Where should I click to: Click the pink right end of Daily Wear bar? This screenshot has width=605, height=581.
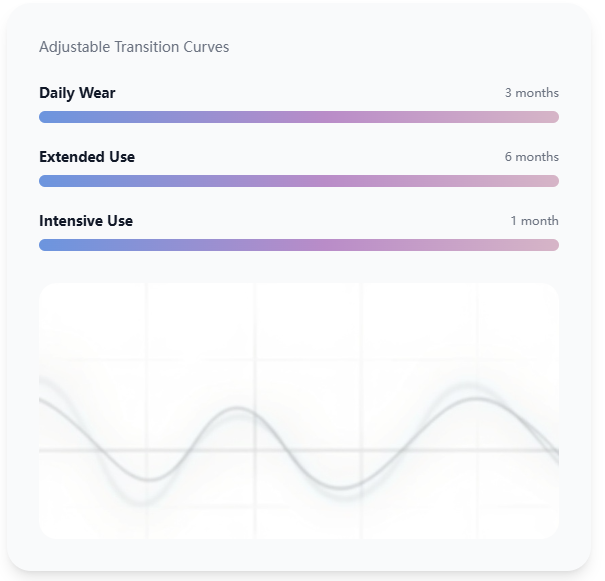550,117
